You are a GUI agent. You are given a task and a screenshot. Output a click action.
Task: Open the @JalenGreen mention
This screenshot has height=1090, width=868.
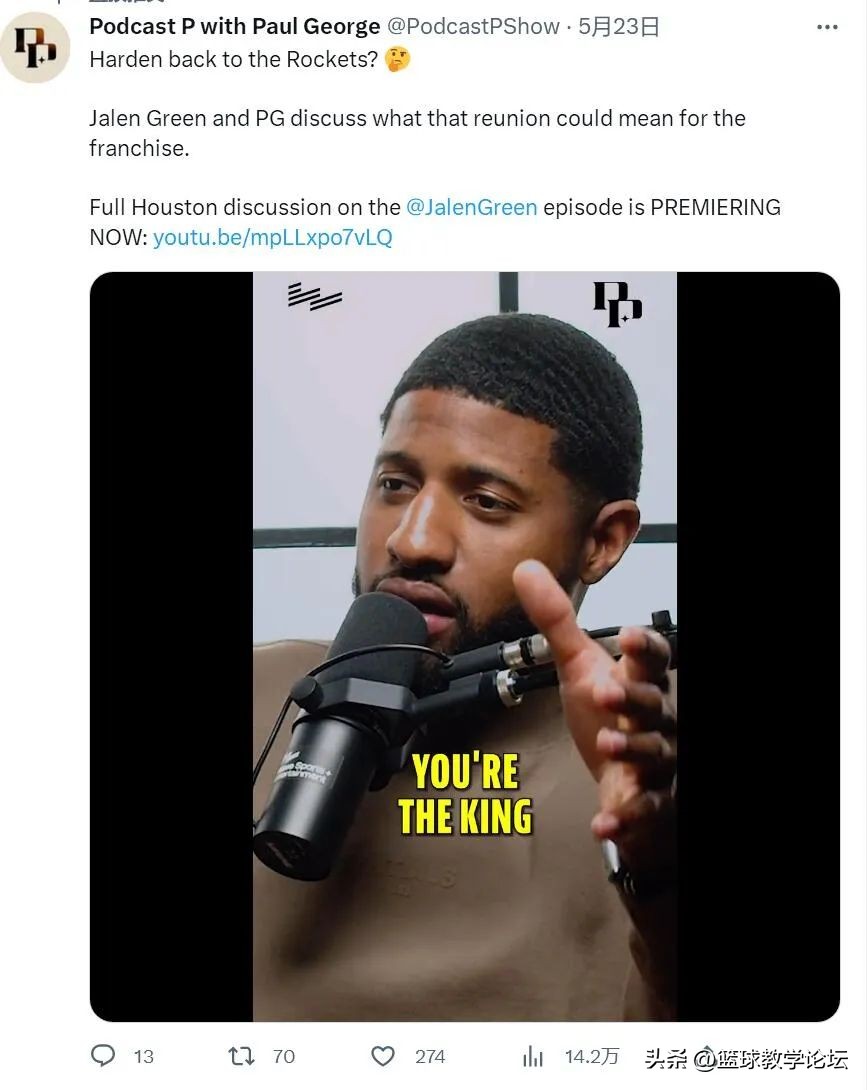pos(471,207)
